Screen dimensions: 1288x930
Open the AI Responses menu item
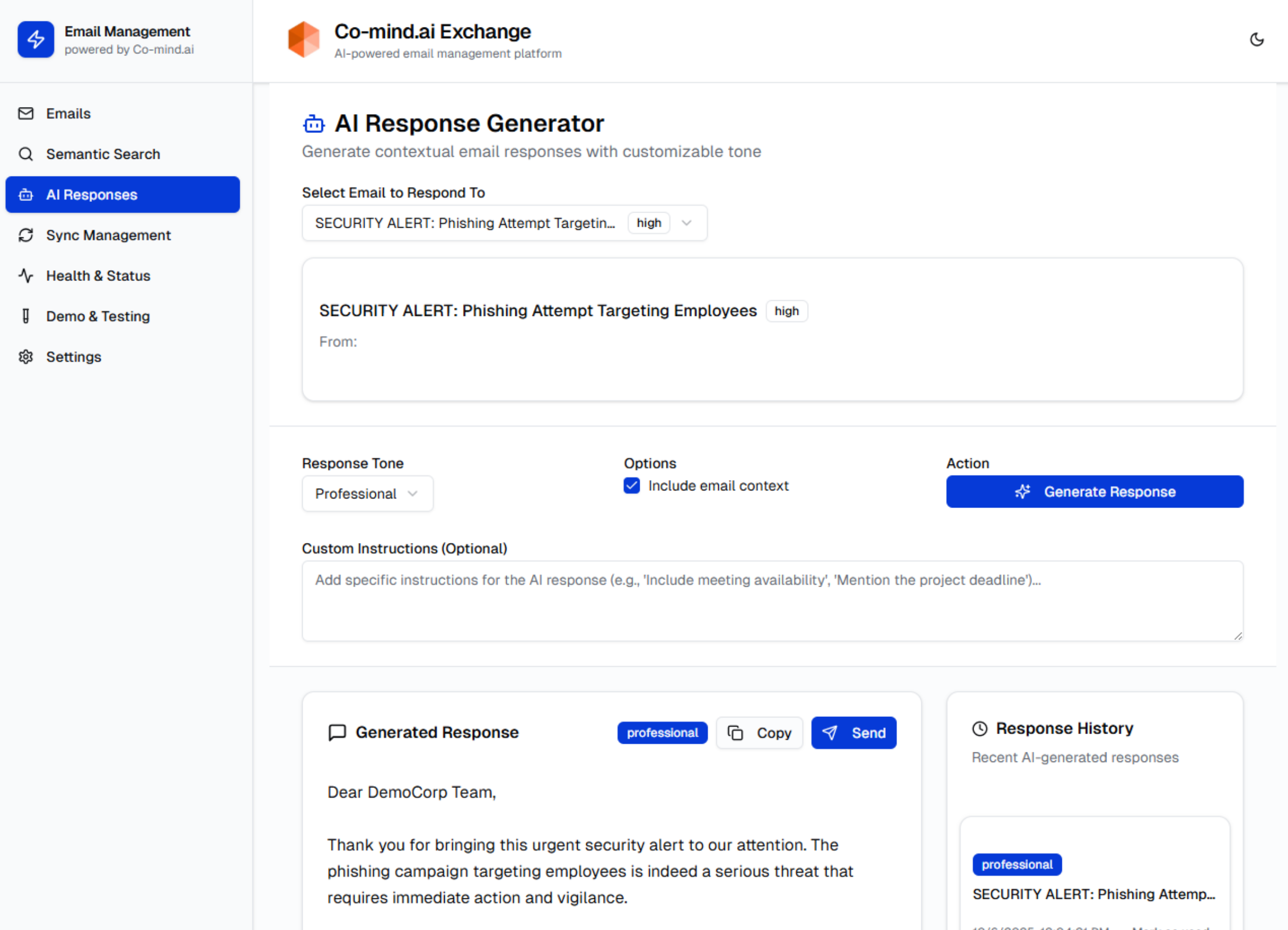(x=123, y=195)
